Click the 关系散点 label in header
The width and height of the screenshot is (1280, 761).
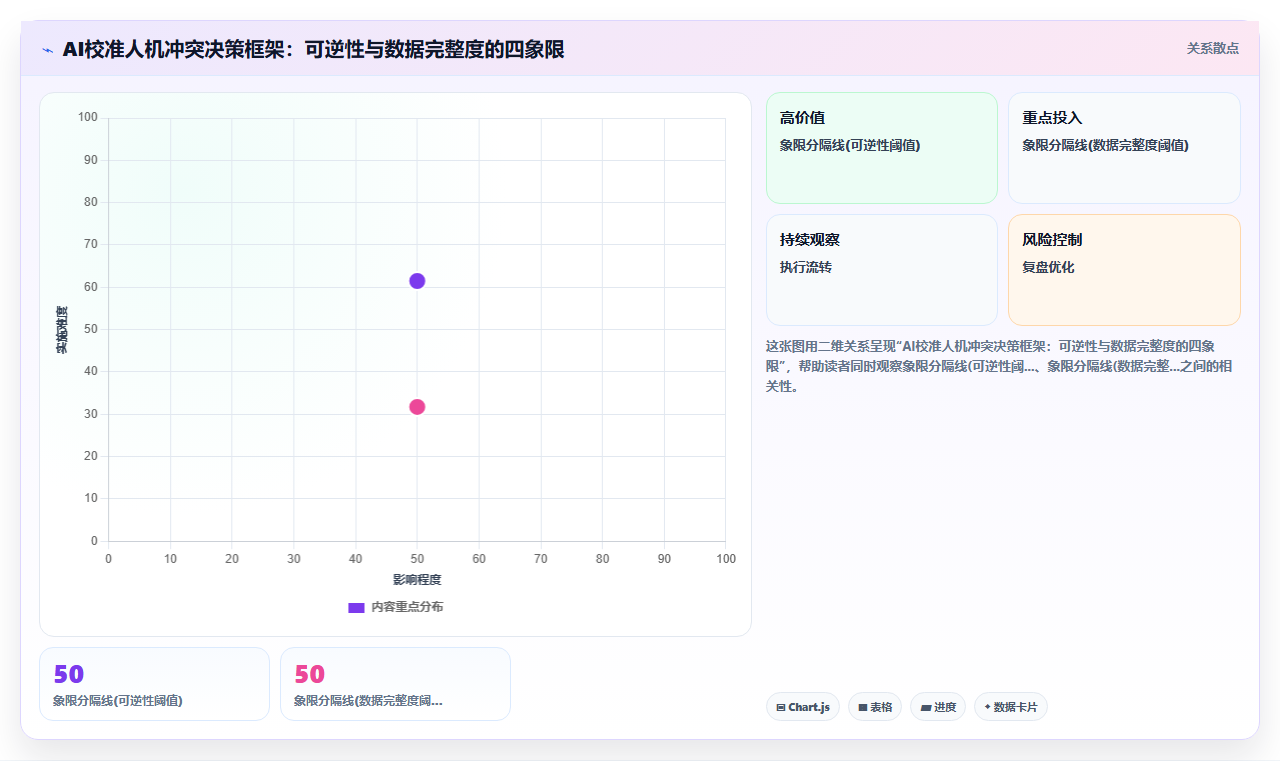(1212, 48)
